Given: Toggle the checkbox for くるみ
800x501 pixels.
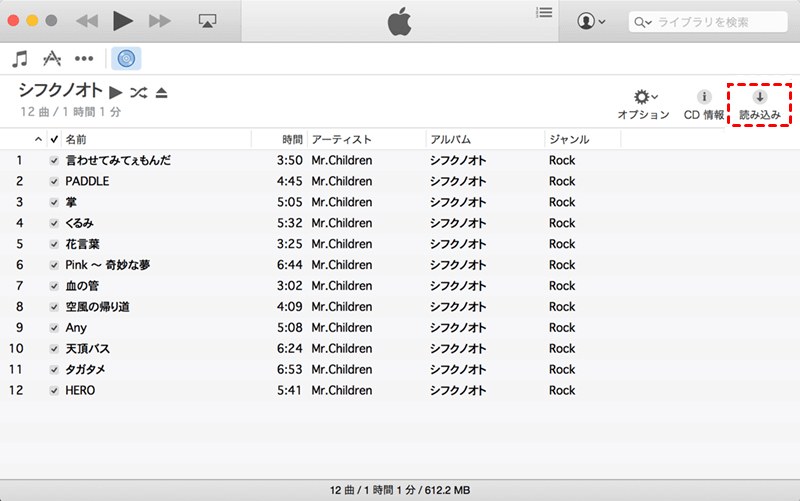Looking at the screenshot, I should (54, 223).
